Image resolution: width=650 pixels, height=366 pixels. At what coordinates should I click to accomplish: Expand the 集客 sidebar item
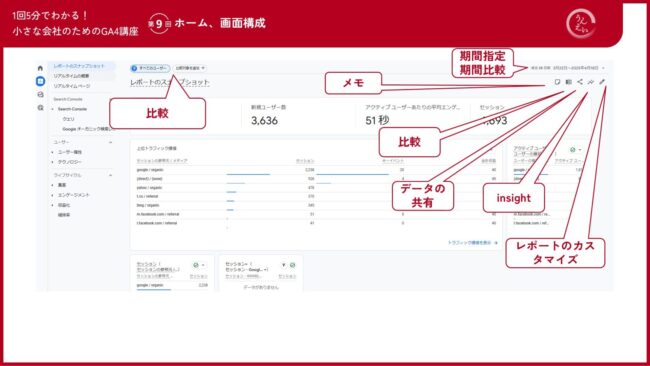pyautogui.click(x=53, y=185)
